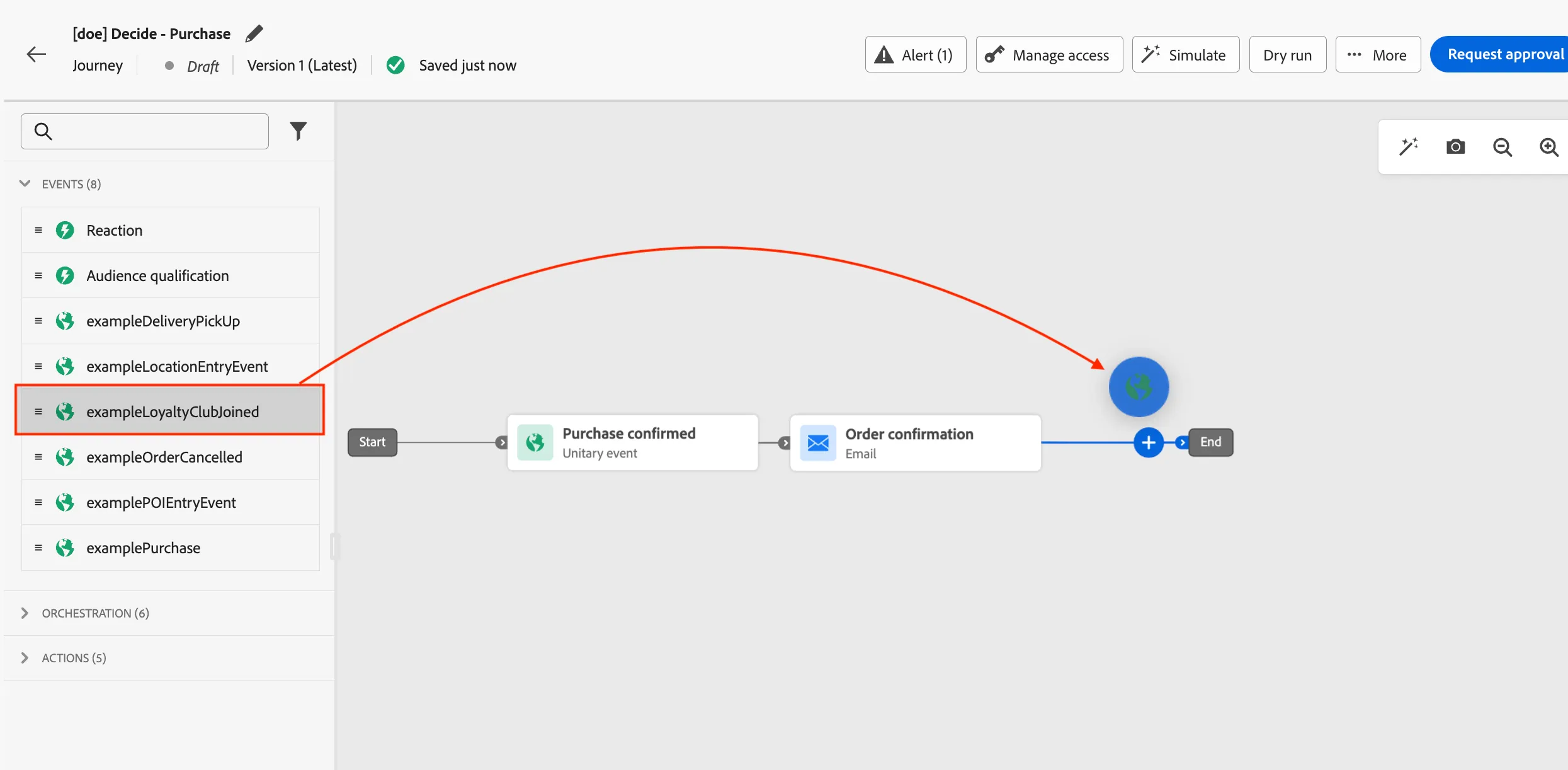1568x770 pixels.
Task: Click Request approval button
Action: 1499,55
